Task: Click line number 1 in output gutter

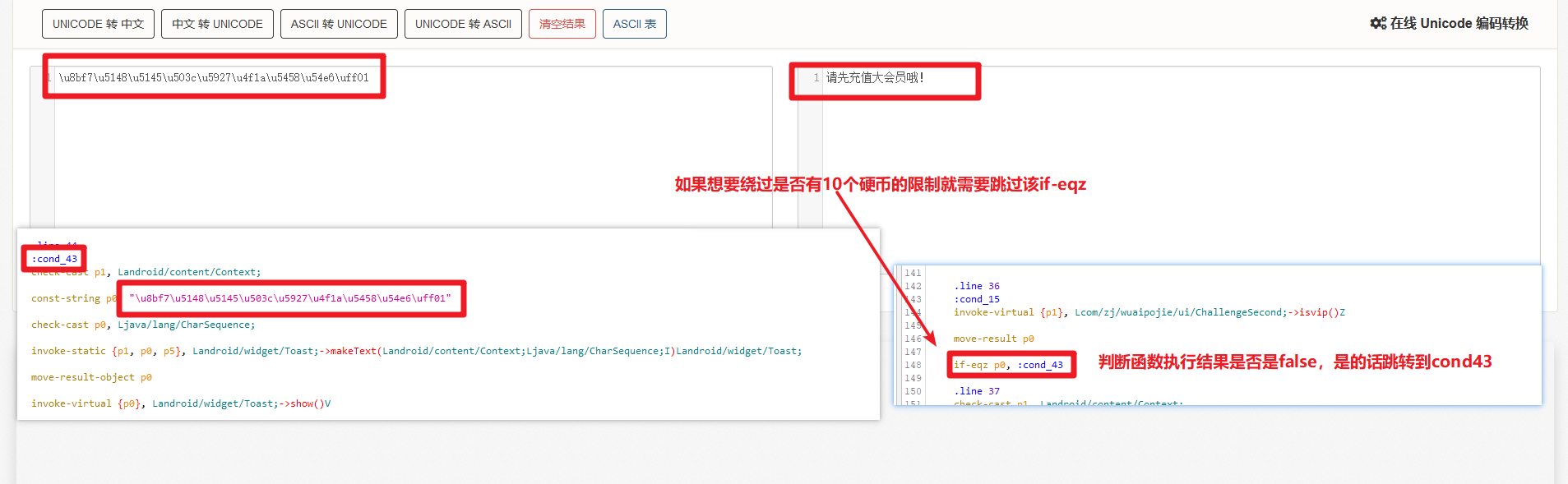Action: tap(816, 78)
